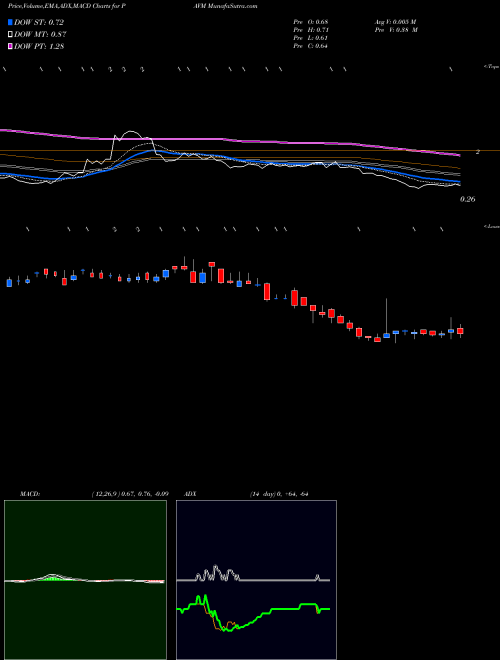Screen dimensions: 500x660
Task: Click the "0.26" value near the EMA lines
Action: click(x=468, y=200)
